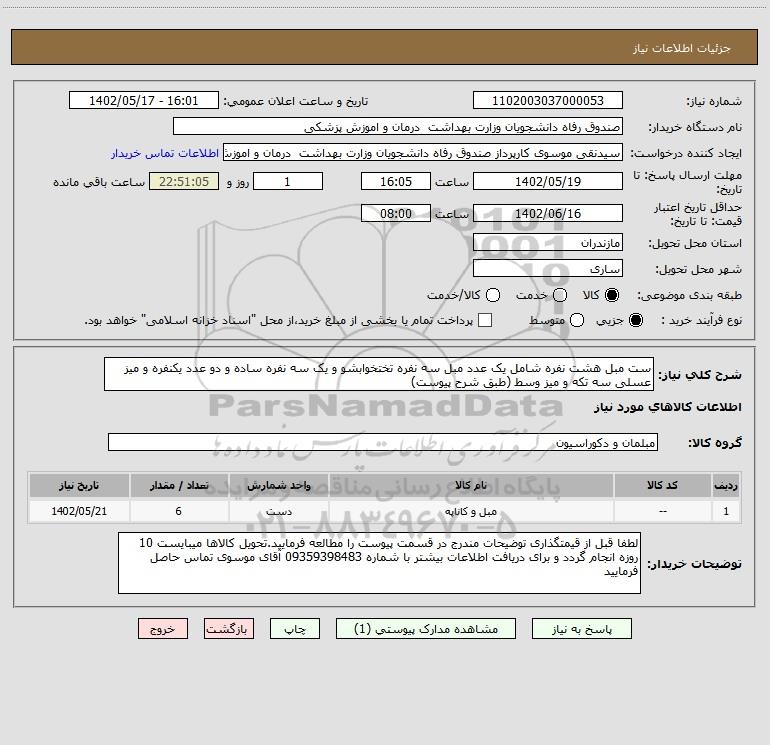This screenshot has width=770, height=745.
Task: Select the کالا radio button
Action: tap(612, 295)
